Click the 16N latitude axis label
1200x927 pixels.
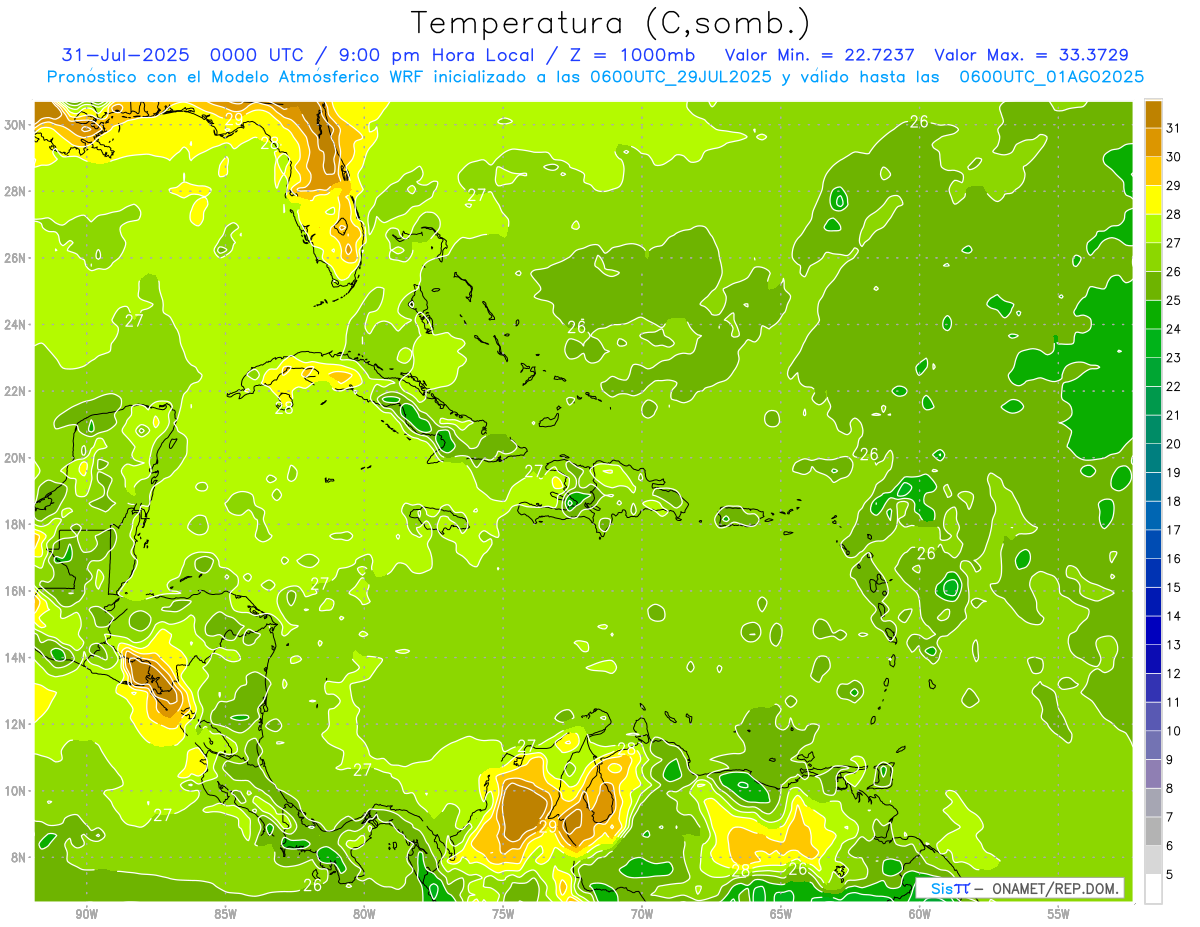point(17,590)
